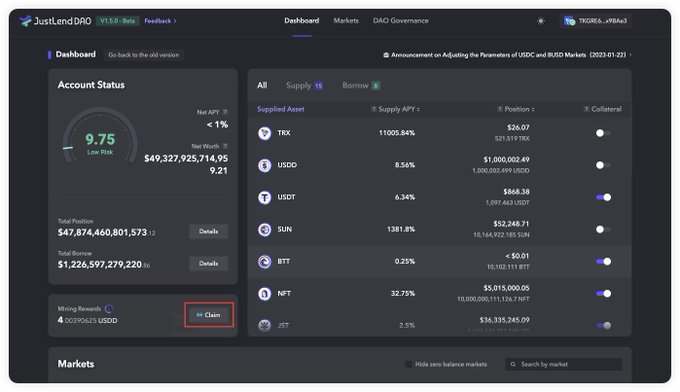
Task: Click the Mining Rewards refresh icon
Action: tap(109, 309)
